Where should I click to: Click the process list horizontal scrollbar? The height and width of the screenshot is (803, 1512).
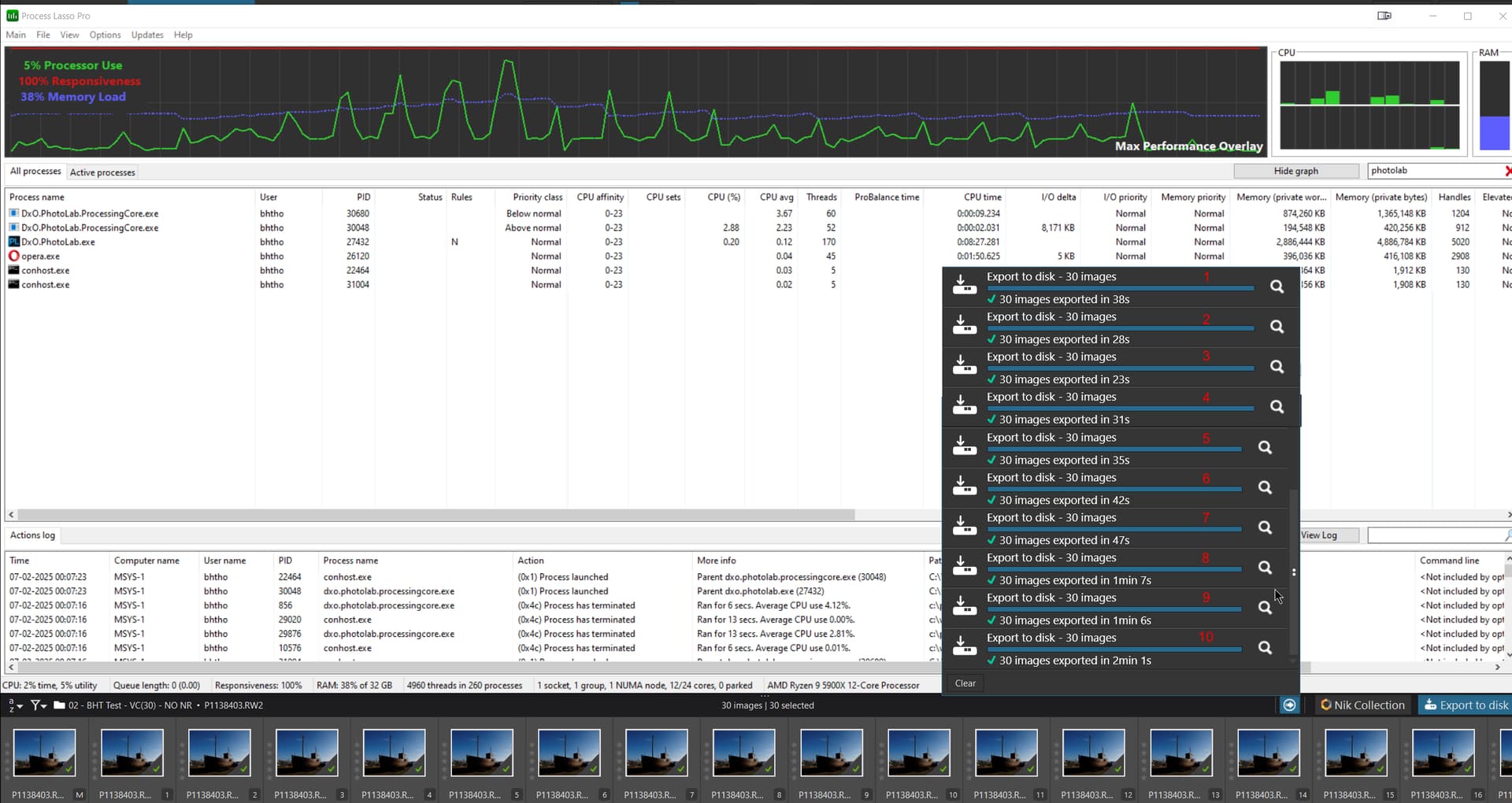pyautogui.click(x=433, y=515)
